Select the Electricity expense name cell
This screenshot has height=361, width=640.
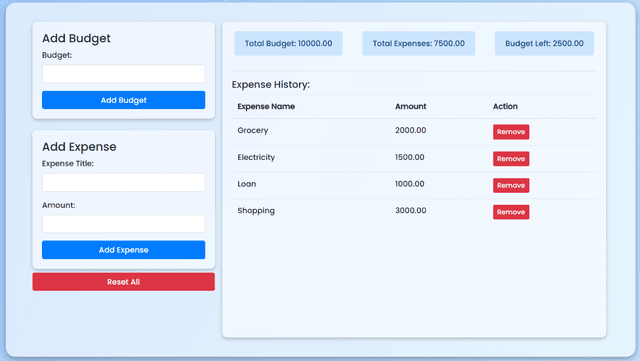pyautogui.click(x=256, y=157)
